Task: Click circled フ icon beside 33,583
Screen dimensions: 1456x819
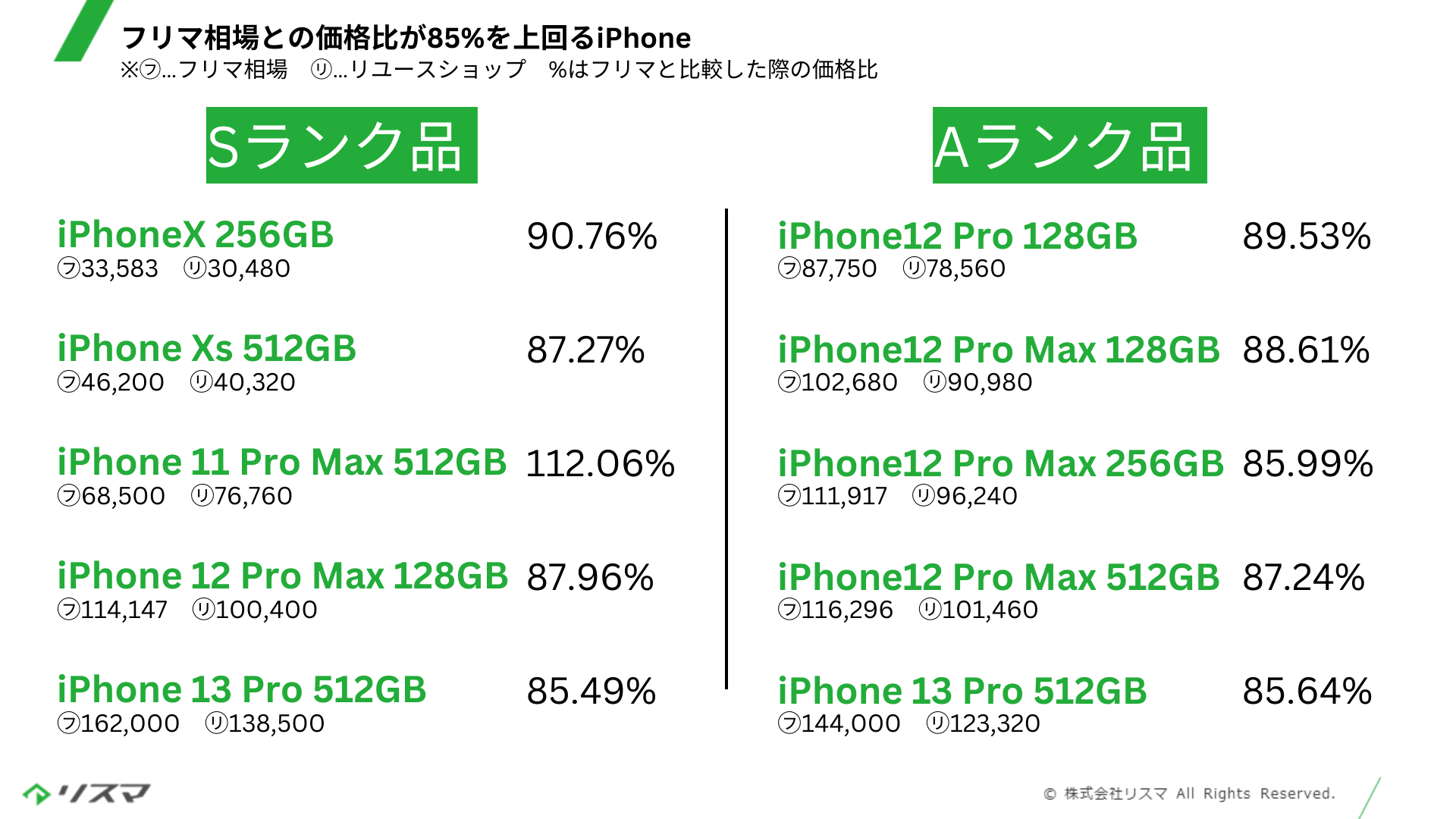Action: pos(68,268)
